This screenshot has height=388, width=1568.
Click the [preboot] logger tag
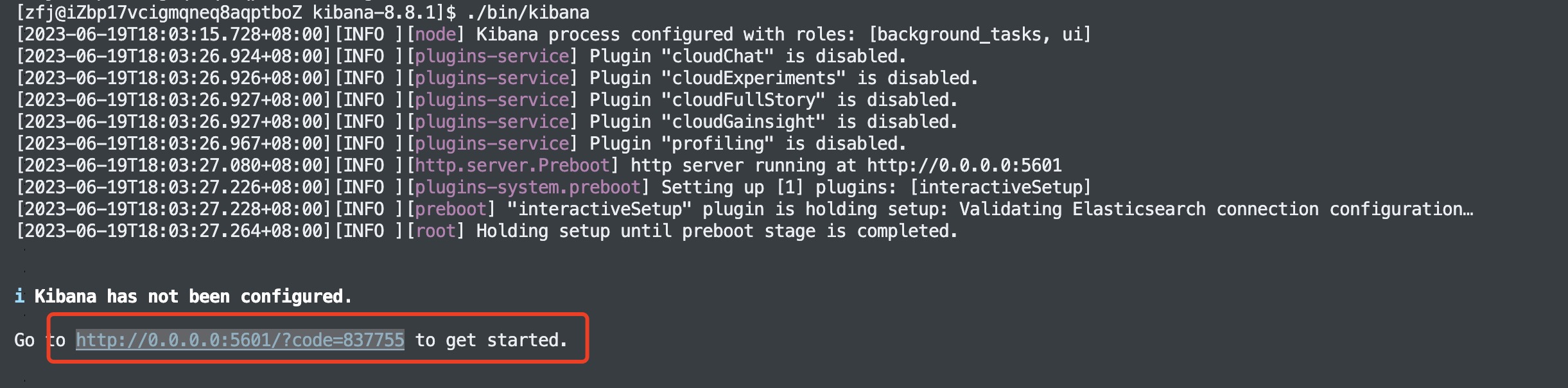coord(451,209)
